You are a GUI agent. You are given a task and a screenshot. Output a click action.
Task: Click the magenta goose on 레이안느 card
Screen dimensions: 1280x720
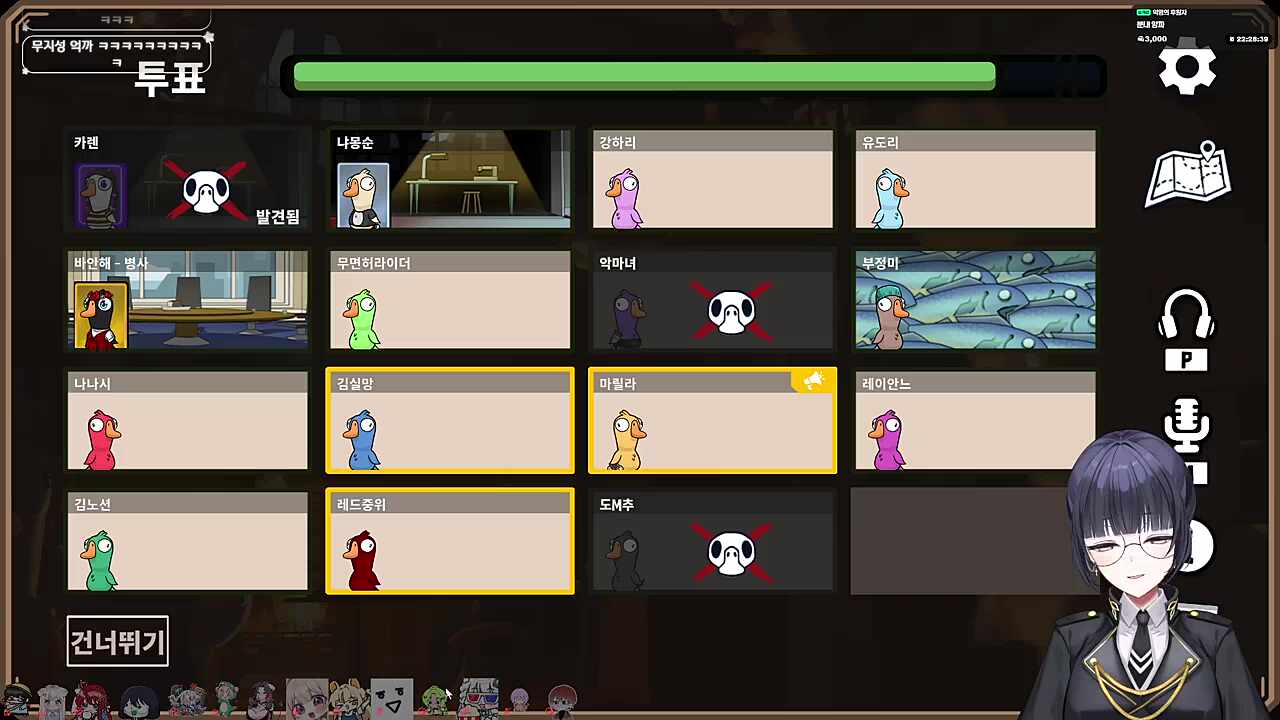[x=888, y=439]
